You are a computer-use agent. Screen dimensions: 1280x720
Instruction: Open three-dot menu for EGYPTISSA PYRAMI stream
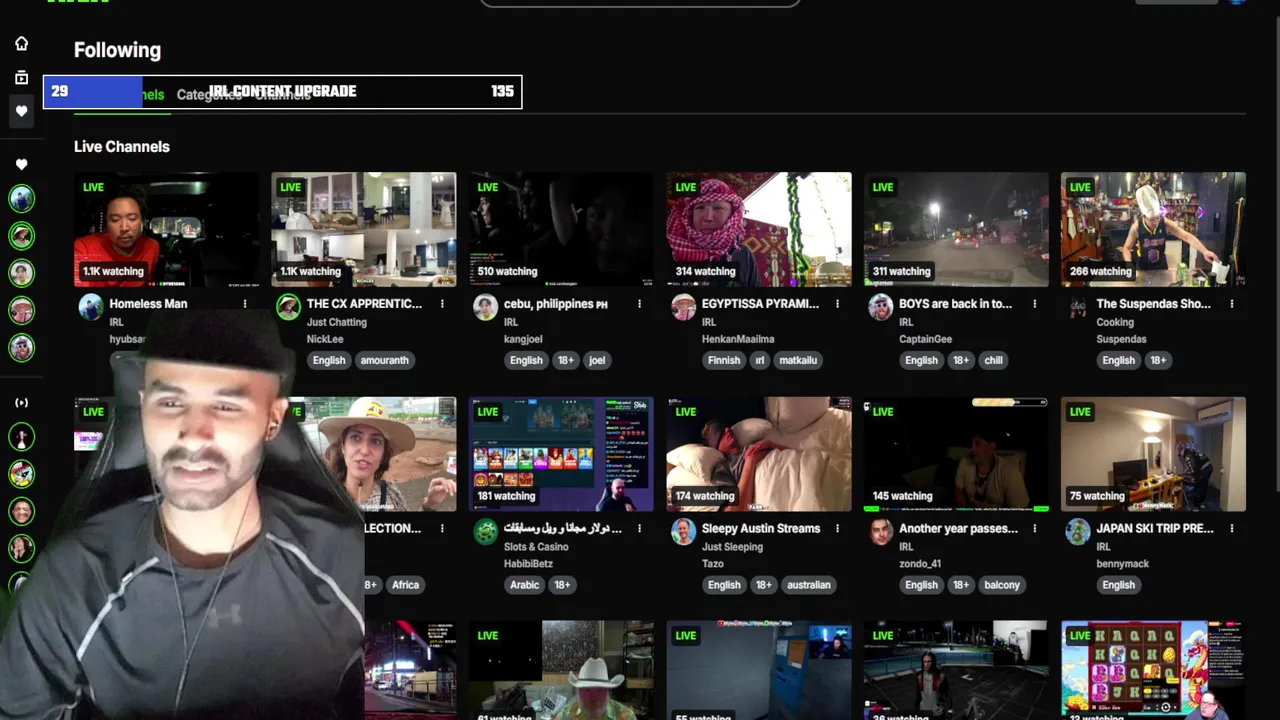coord(837,304)
